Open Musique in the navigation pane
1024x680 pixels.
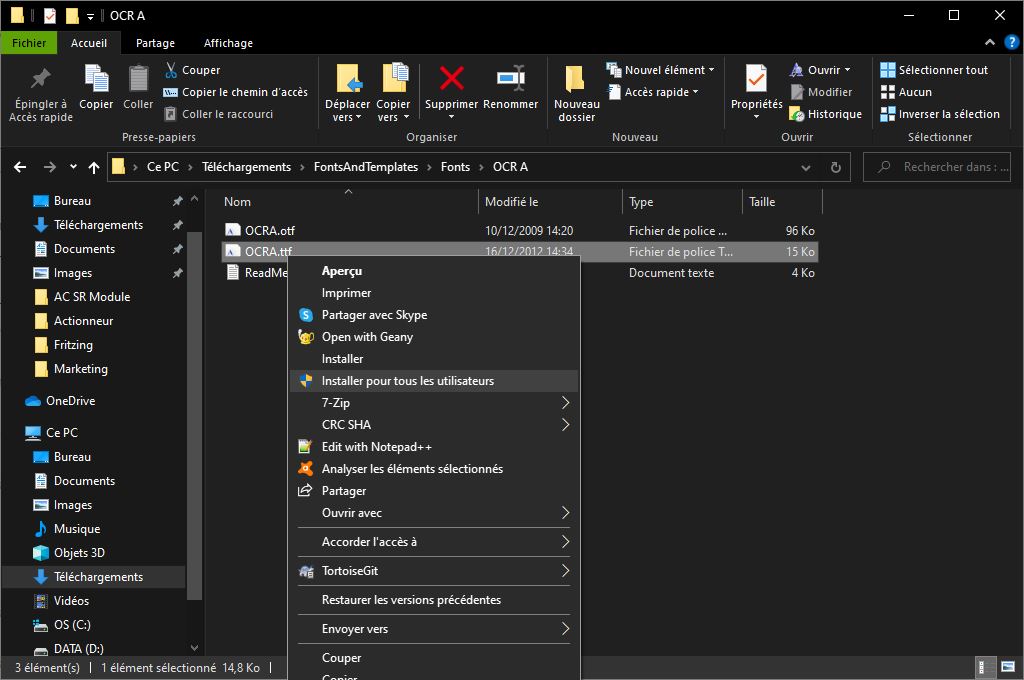[67, 529]
